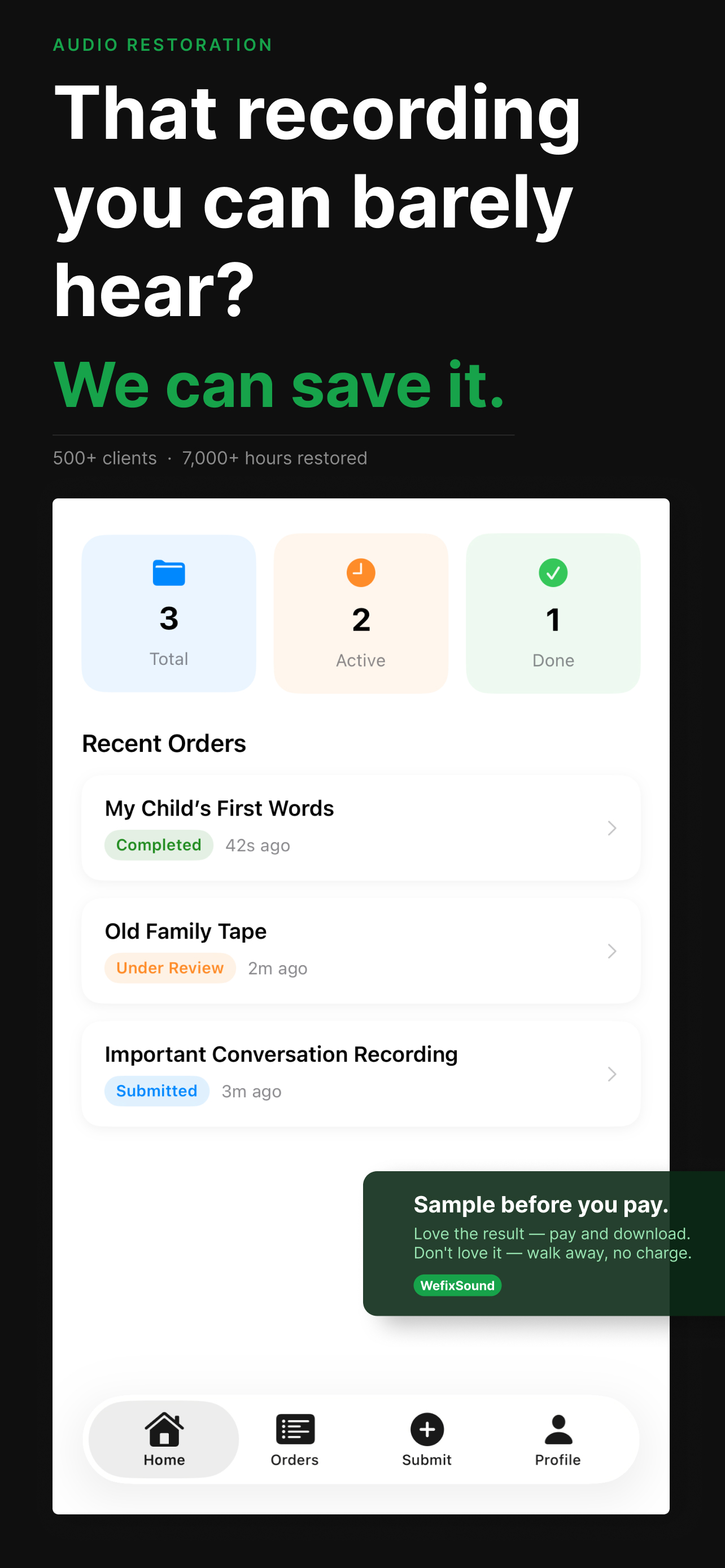Select the Home house icon
This screenshot has height=1568, width=725.
(163, 1429)
